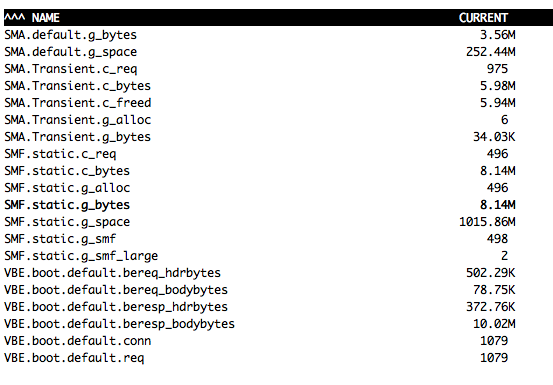Image resolution: width=553 pixels, height=385 pixels.
Task: Select the SMA.default.g_space row
Action: point(278,52)
